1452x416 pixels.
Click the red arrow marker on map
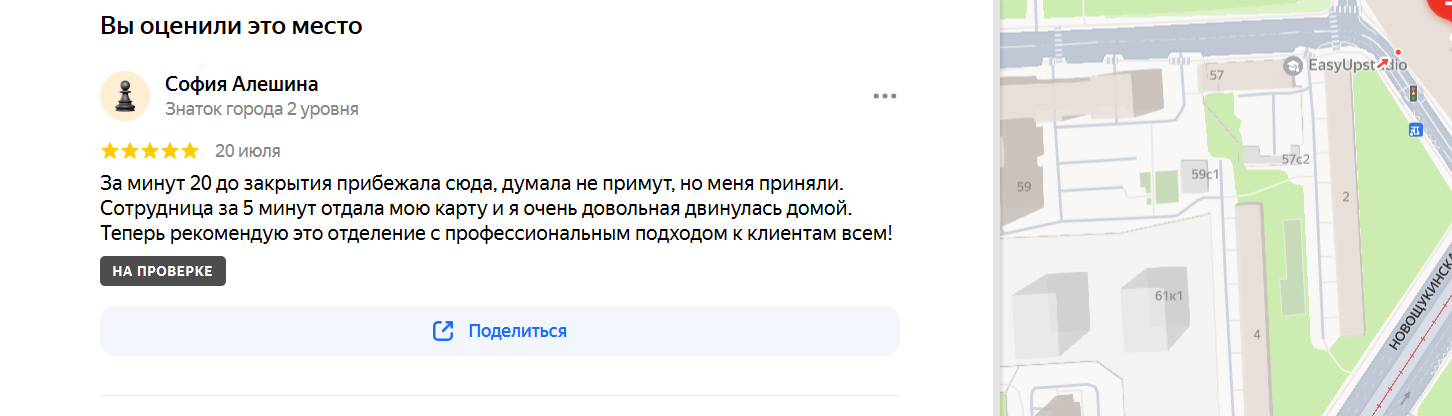(x=1382, y=63)
